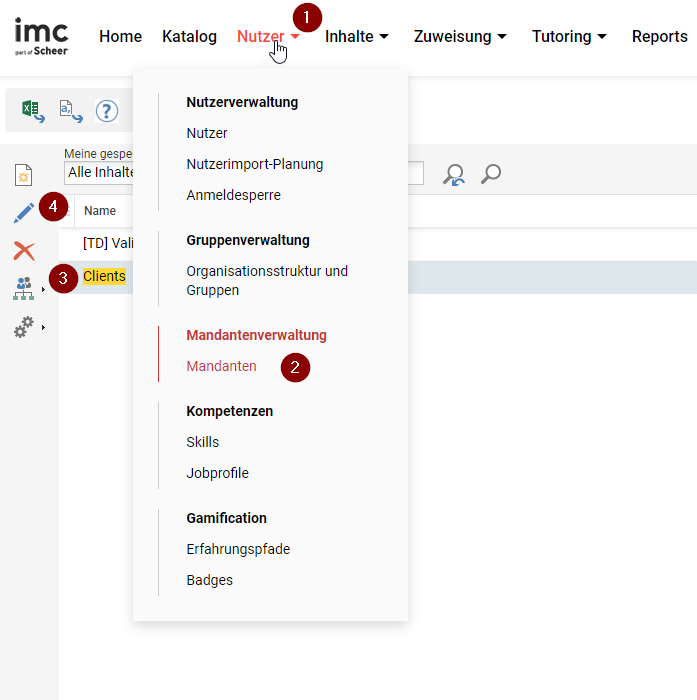Choose Organisationsstruktur und Gruppen menu entry
The width and height of the screenshot is (697, 700).
(x=266, y=281)
